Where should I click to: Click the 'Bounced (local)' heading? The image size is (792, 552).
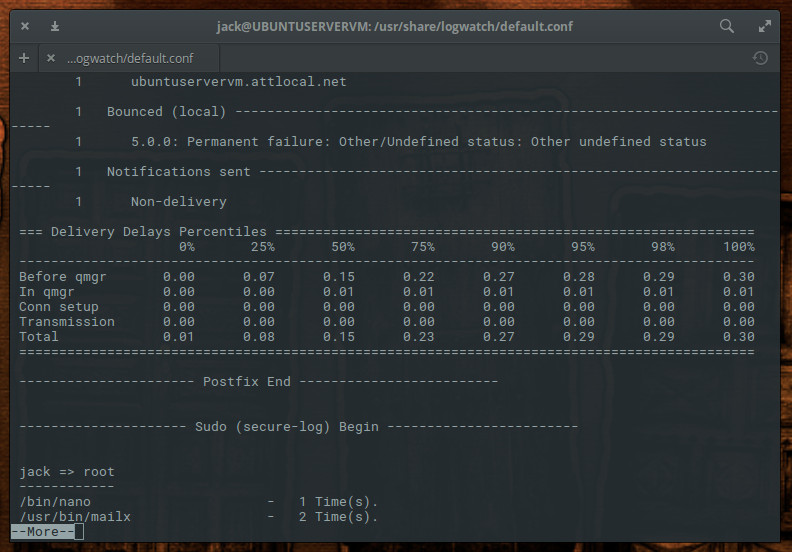[166, 111]
